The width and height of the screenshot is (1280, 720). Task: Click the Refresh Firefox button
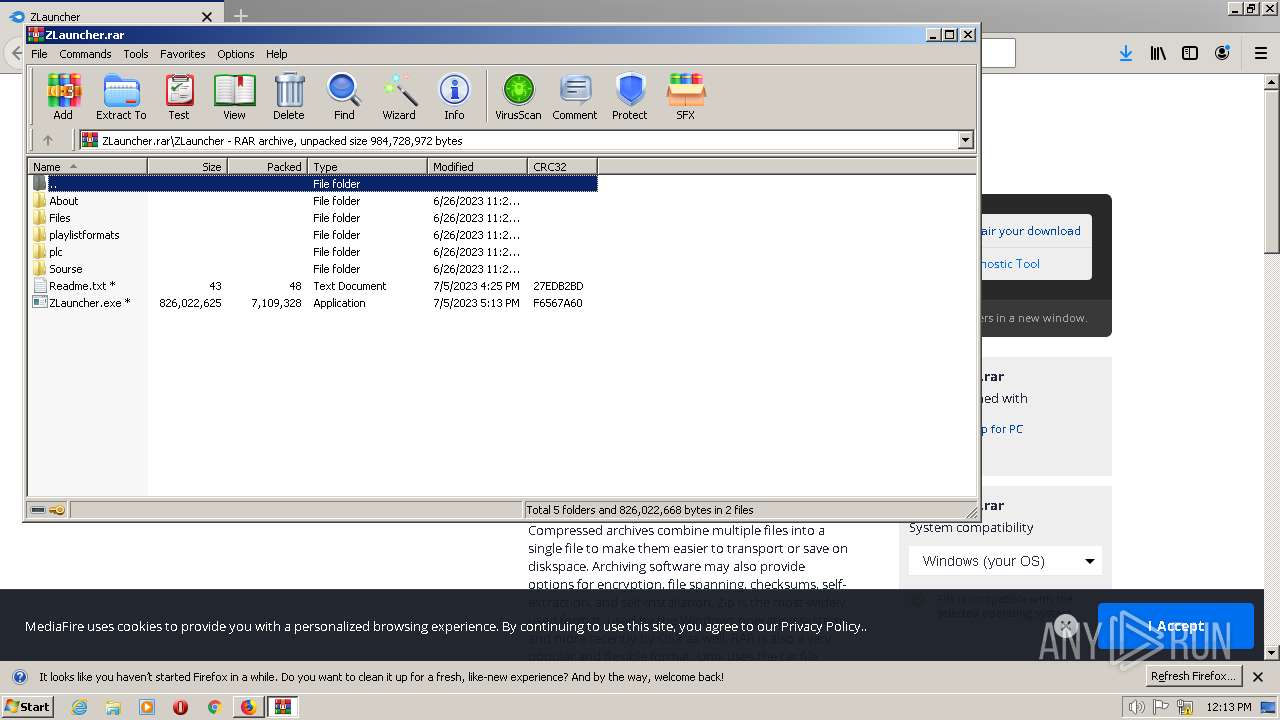(x=1193, y=677)
